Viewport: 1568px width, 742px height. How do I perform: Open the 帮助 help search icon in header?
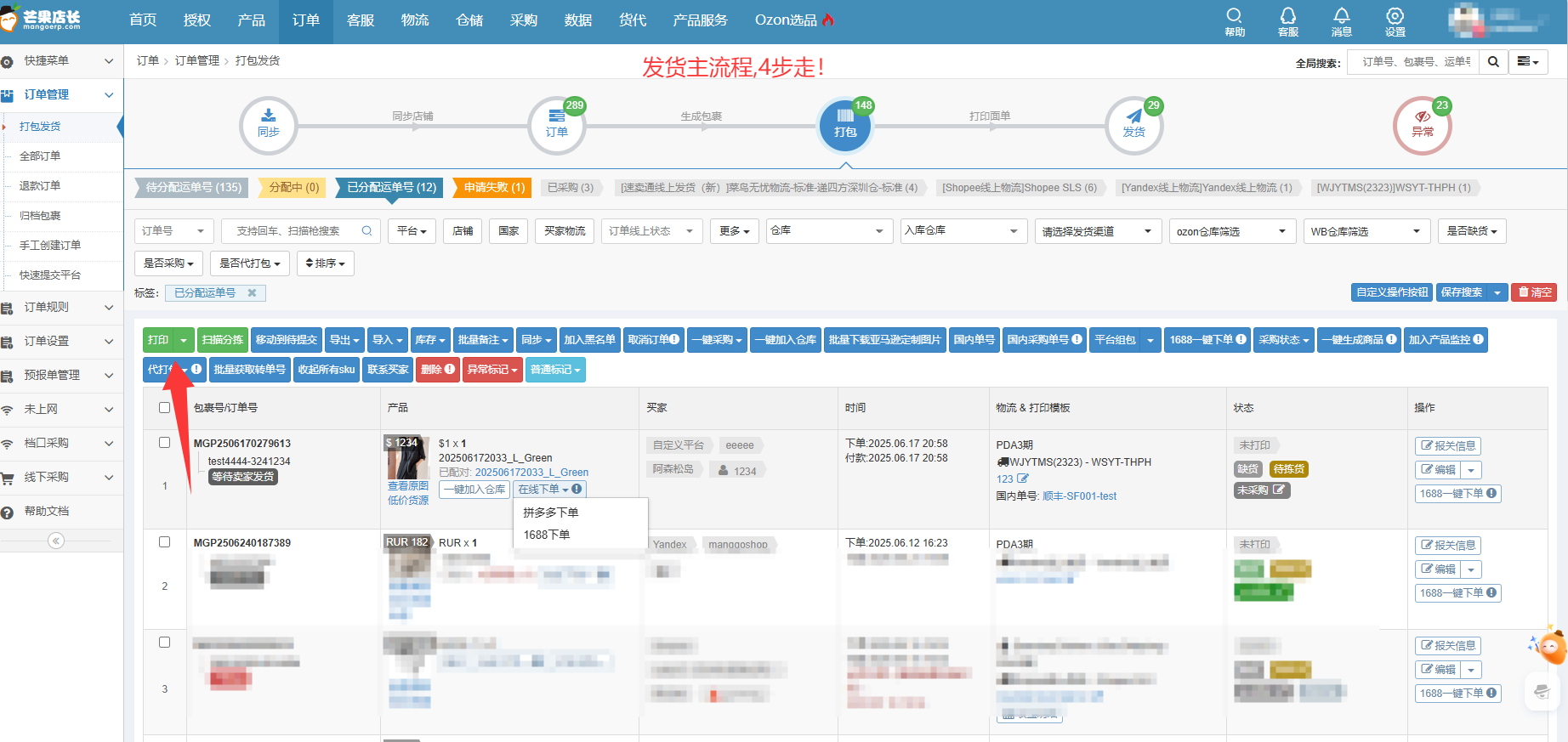tap(1234, 21)
